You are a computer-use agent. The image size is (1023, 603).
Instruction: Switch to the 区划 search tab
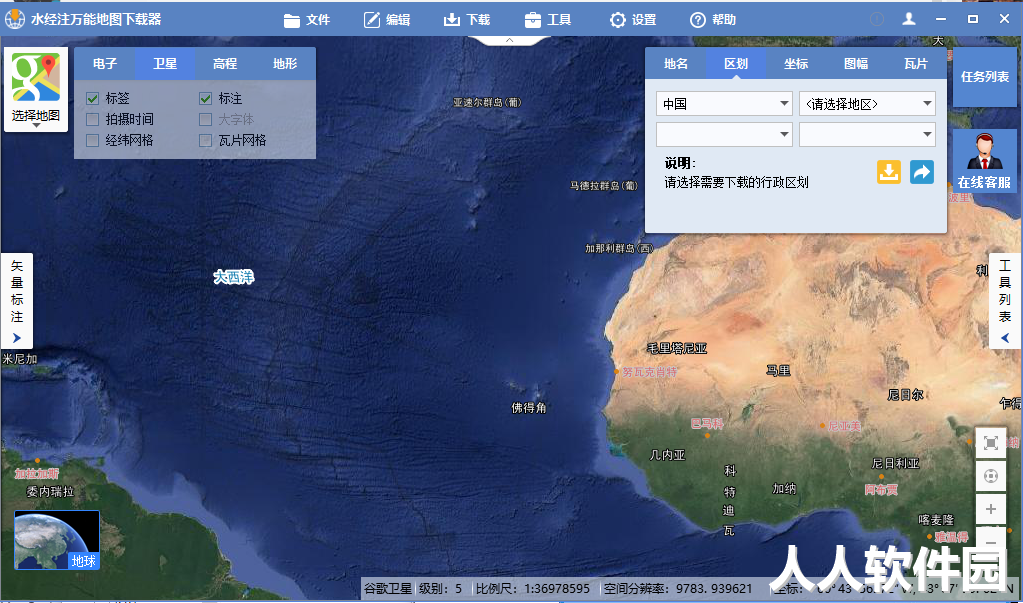[x=736, y=63]
